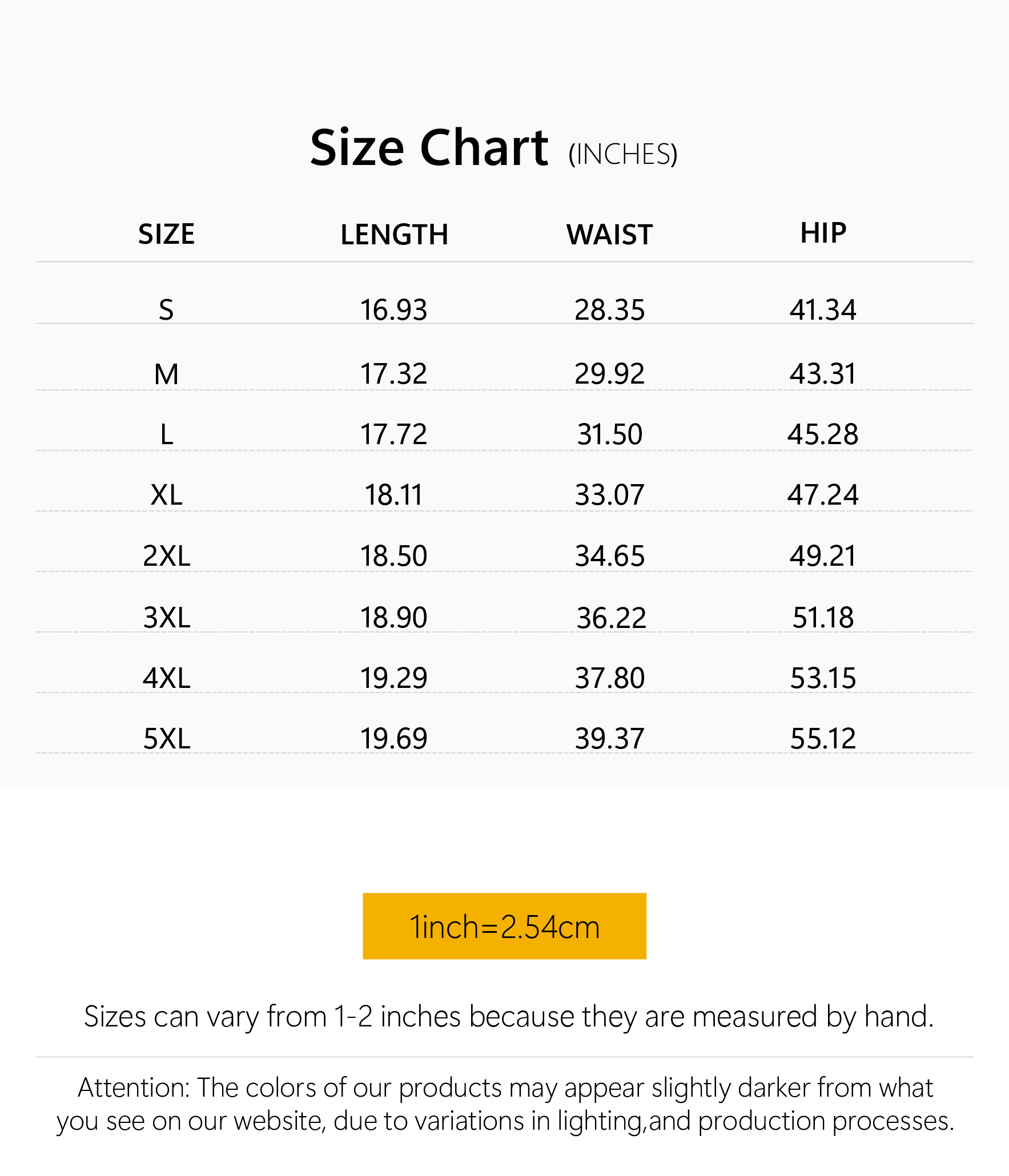Select the 5XL size row label

pyautogui.click(x=166, y=739)
